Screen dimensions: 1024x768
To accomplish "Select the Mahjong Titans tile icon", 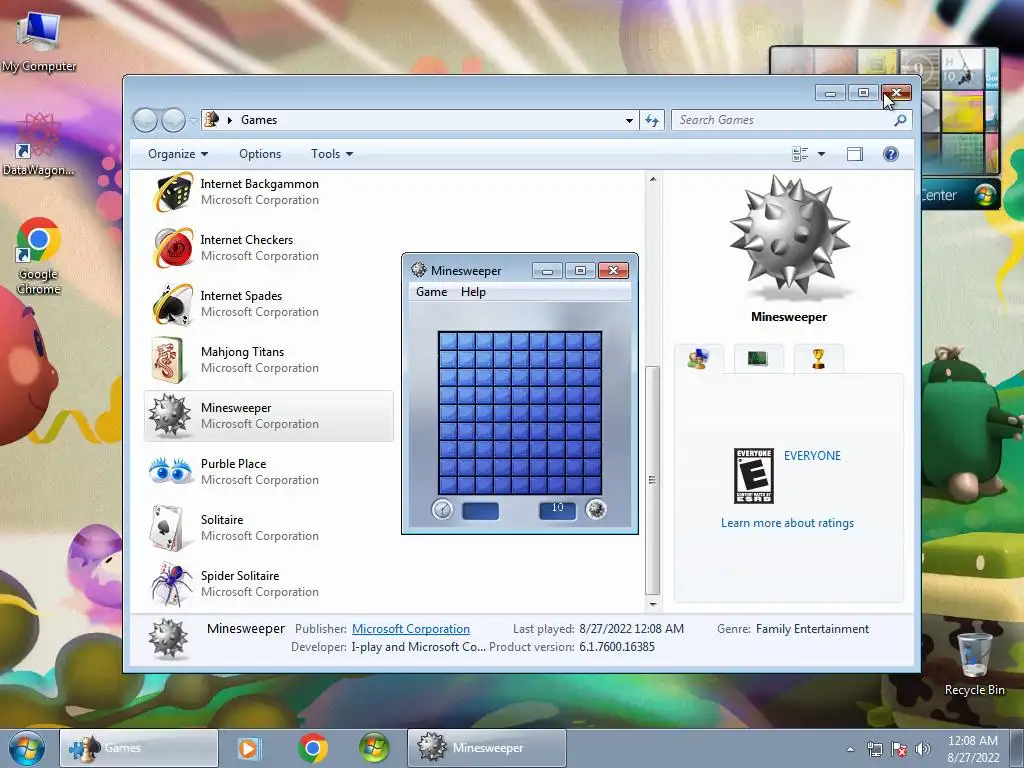I will [x=168, y=360].
